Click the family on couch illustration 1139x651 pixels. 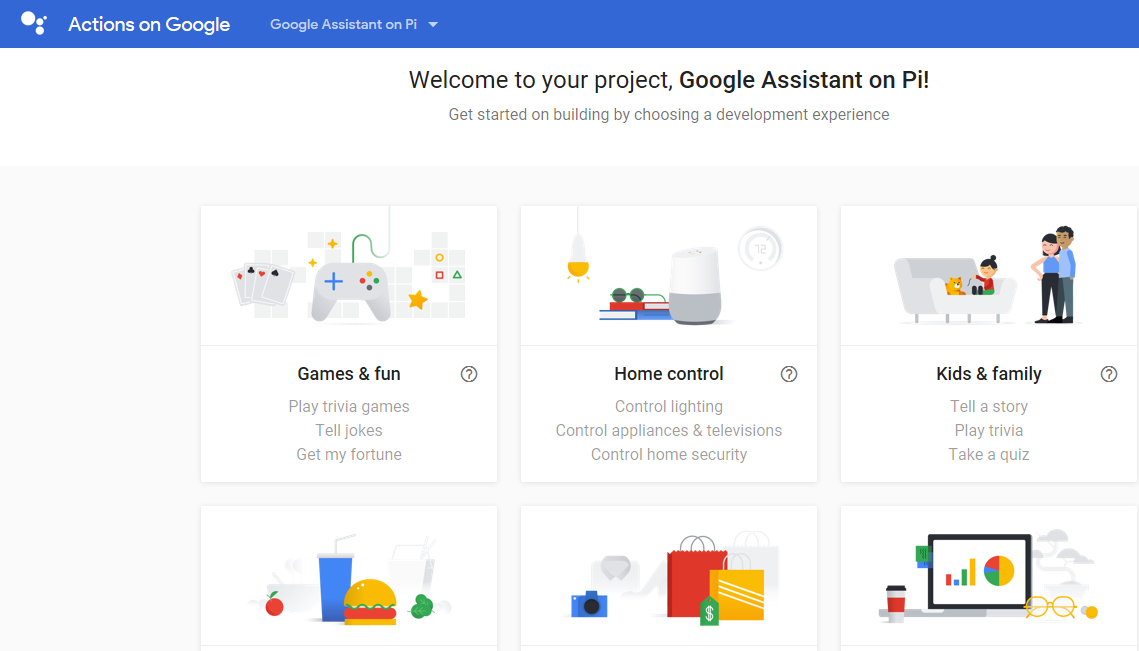coord(989,276)
